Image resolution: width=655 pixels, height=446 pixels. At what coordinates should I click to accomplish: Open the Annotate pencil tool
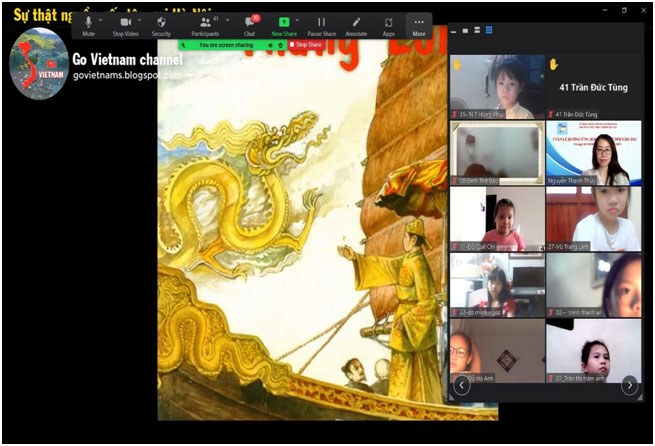click(356, 26)
